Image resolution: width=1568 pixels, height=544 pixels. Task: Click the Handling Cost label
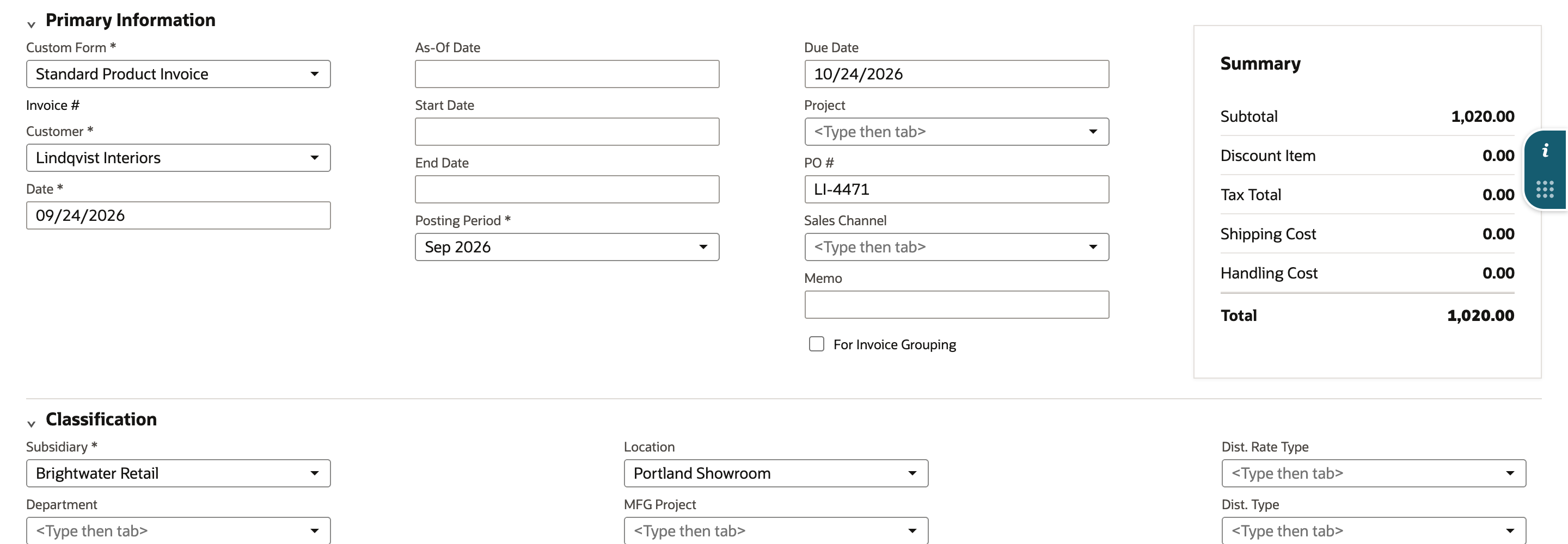pos(1269,273)
